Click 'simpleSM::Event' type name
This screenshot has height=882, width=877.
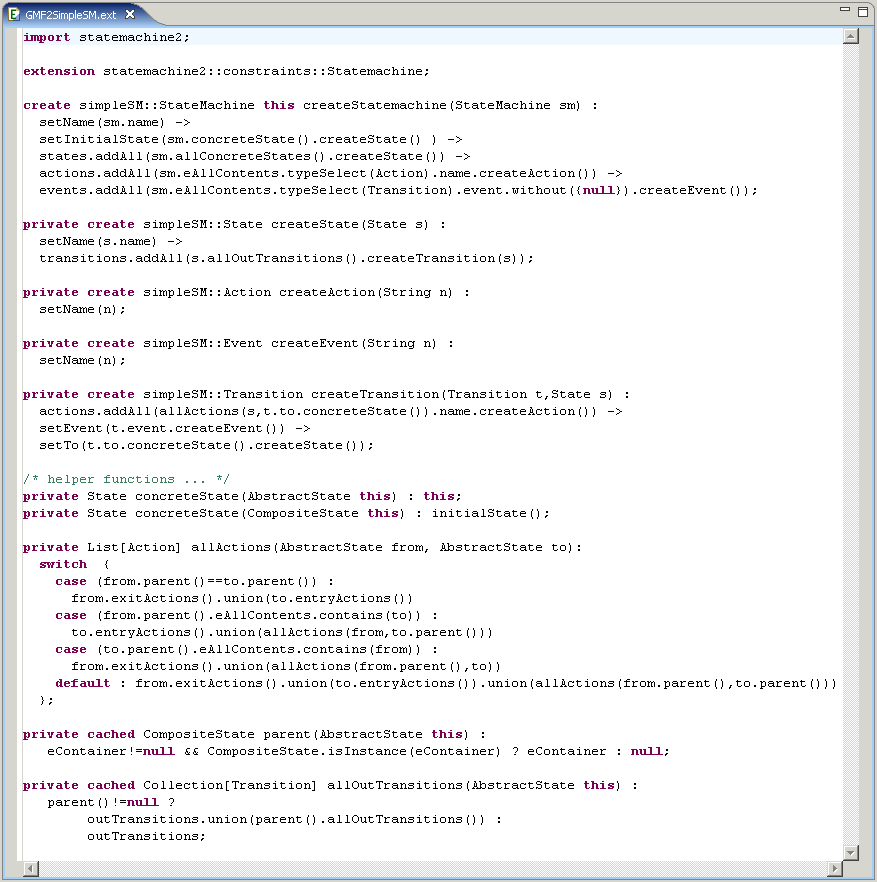pos(203,344)
